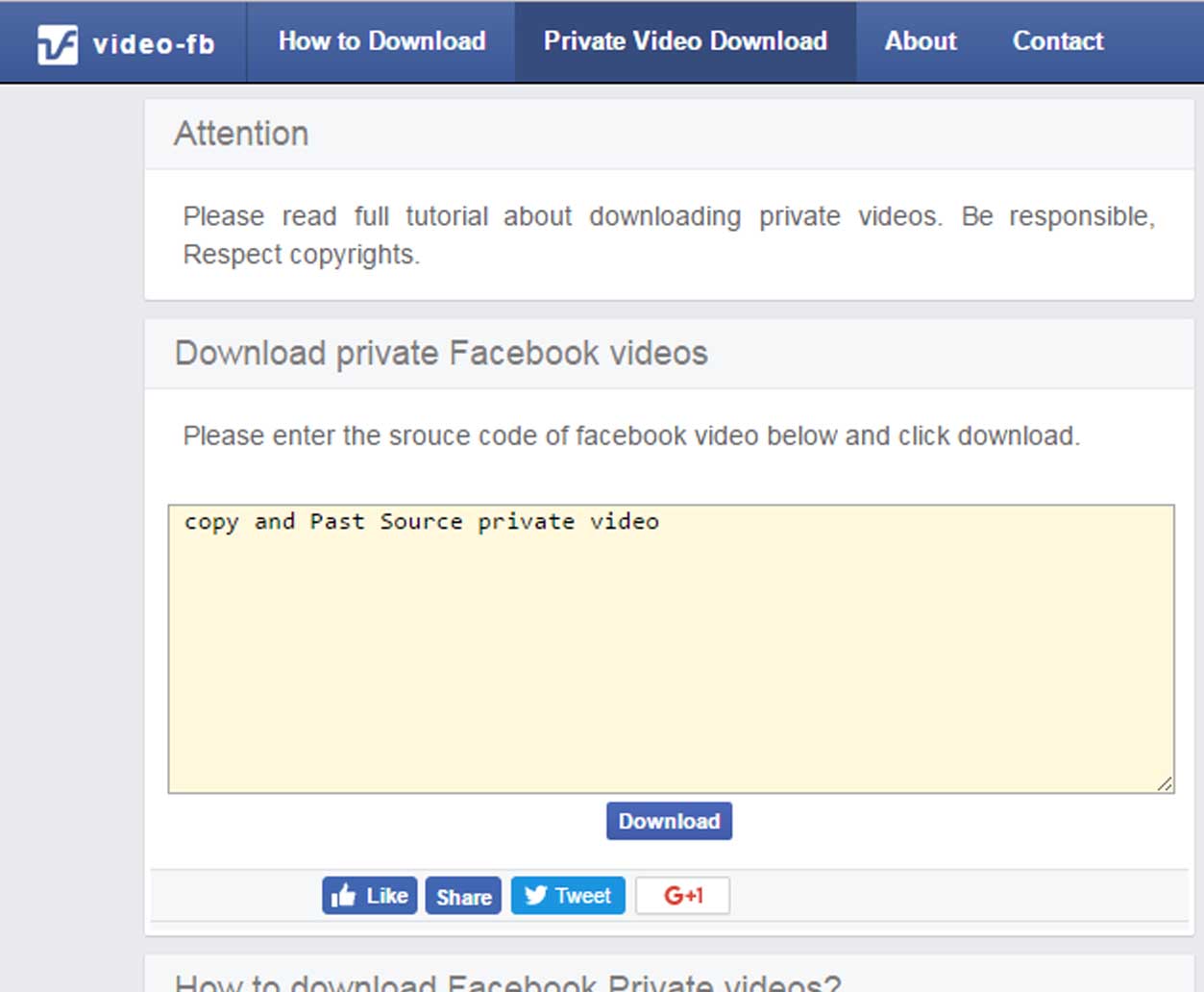Click the 'Please enter the srouce code' instruction

[631, 435]
